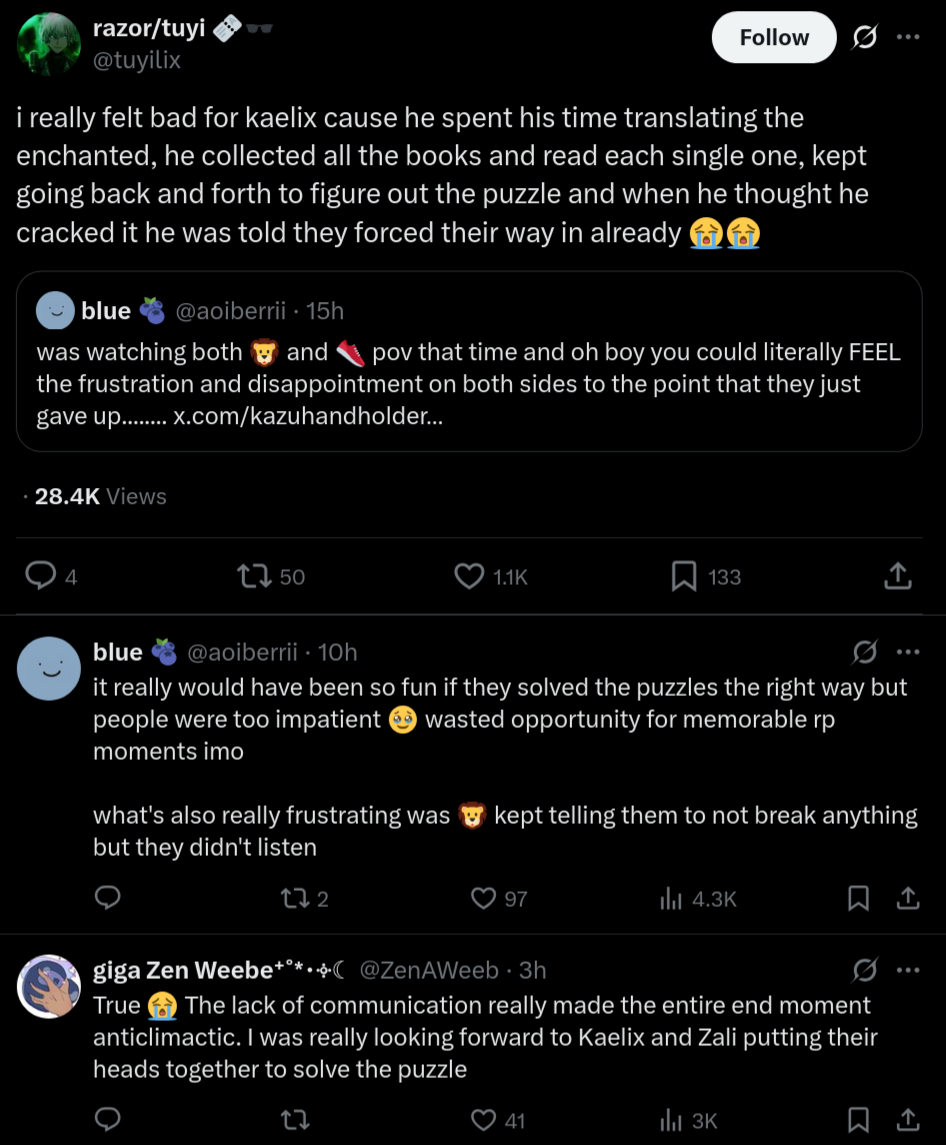The image size is (946, 1145).
Task: Like the main post with 1.1K likes
Action: pos(469,576)
